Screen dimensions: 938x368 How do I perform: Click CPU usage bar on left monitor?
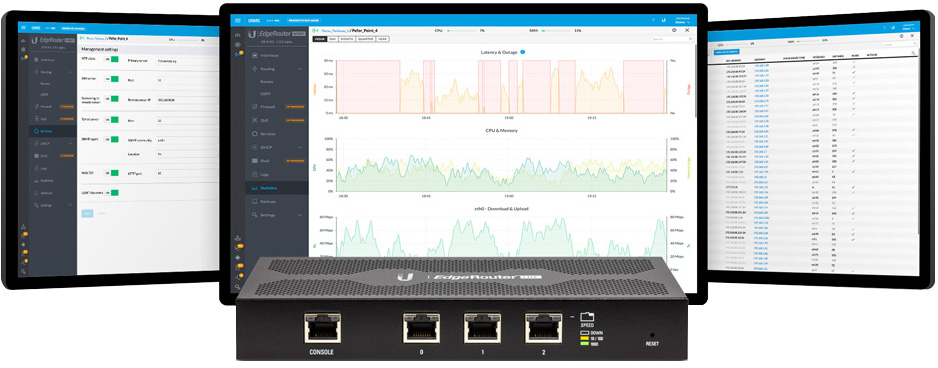coord(187,40)
